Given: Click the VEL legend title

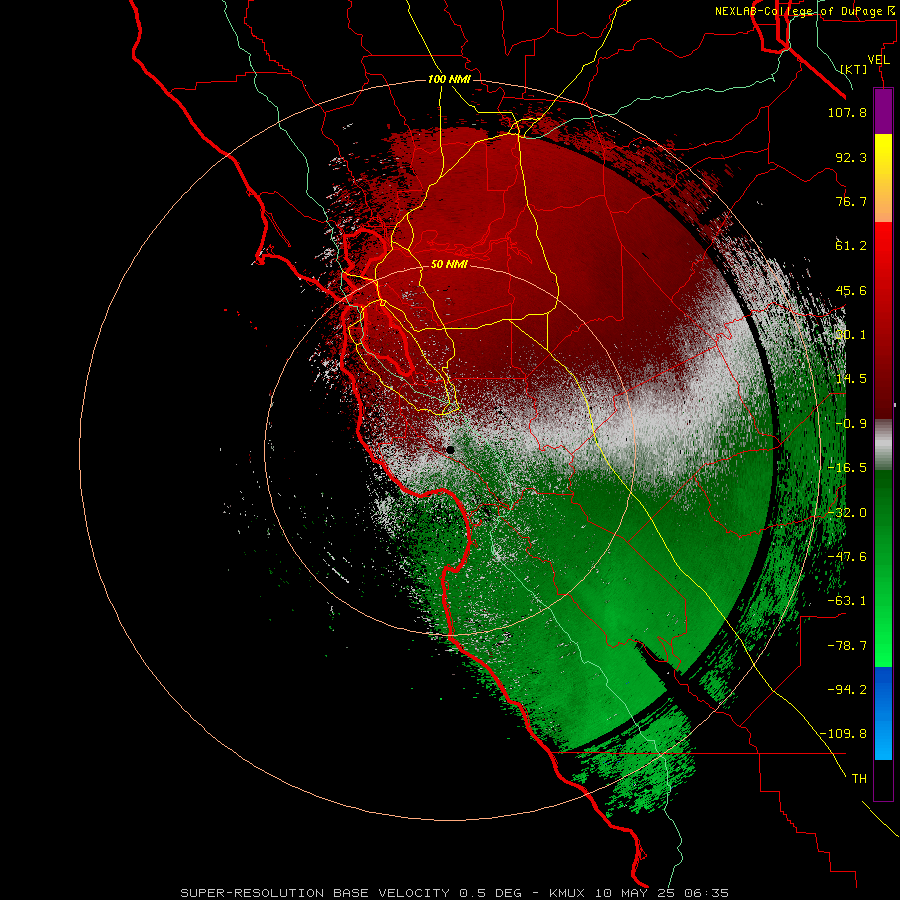Looking at the screenshot, I should tap(878, 60).
